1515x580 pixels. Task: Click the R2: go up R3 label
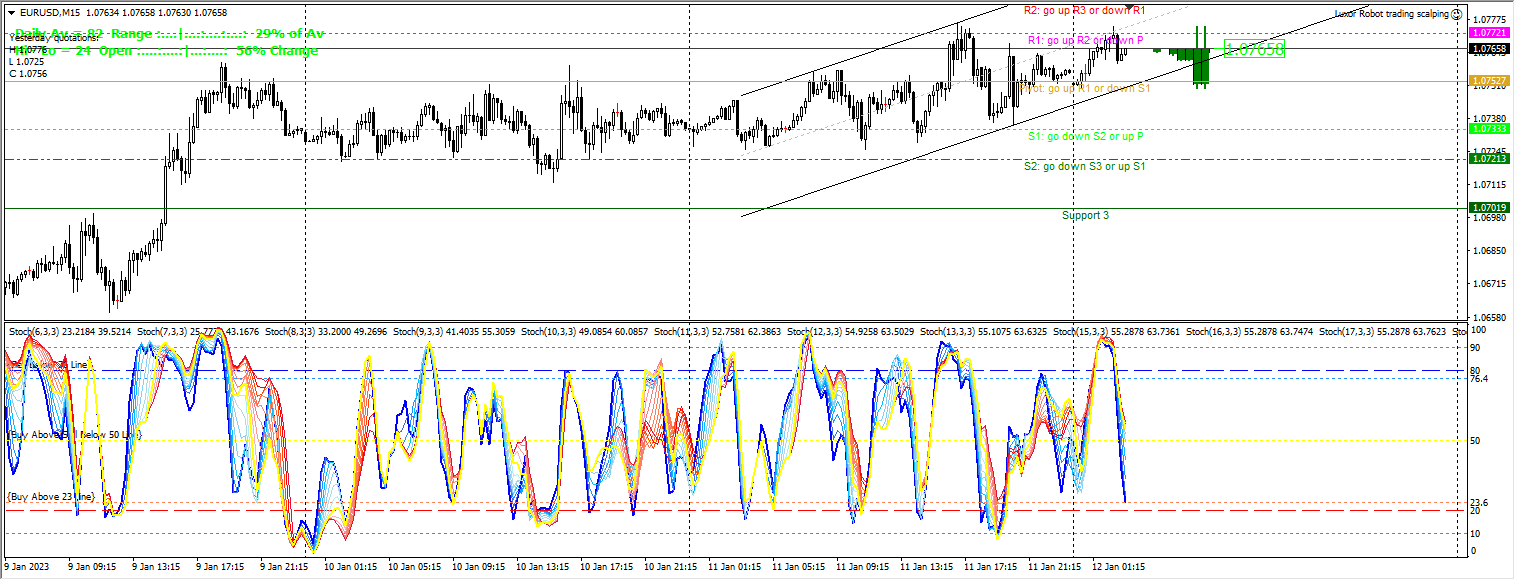pyautogui.click(x=1084, y=10)
